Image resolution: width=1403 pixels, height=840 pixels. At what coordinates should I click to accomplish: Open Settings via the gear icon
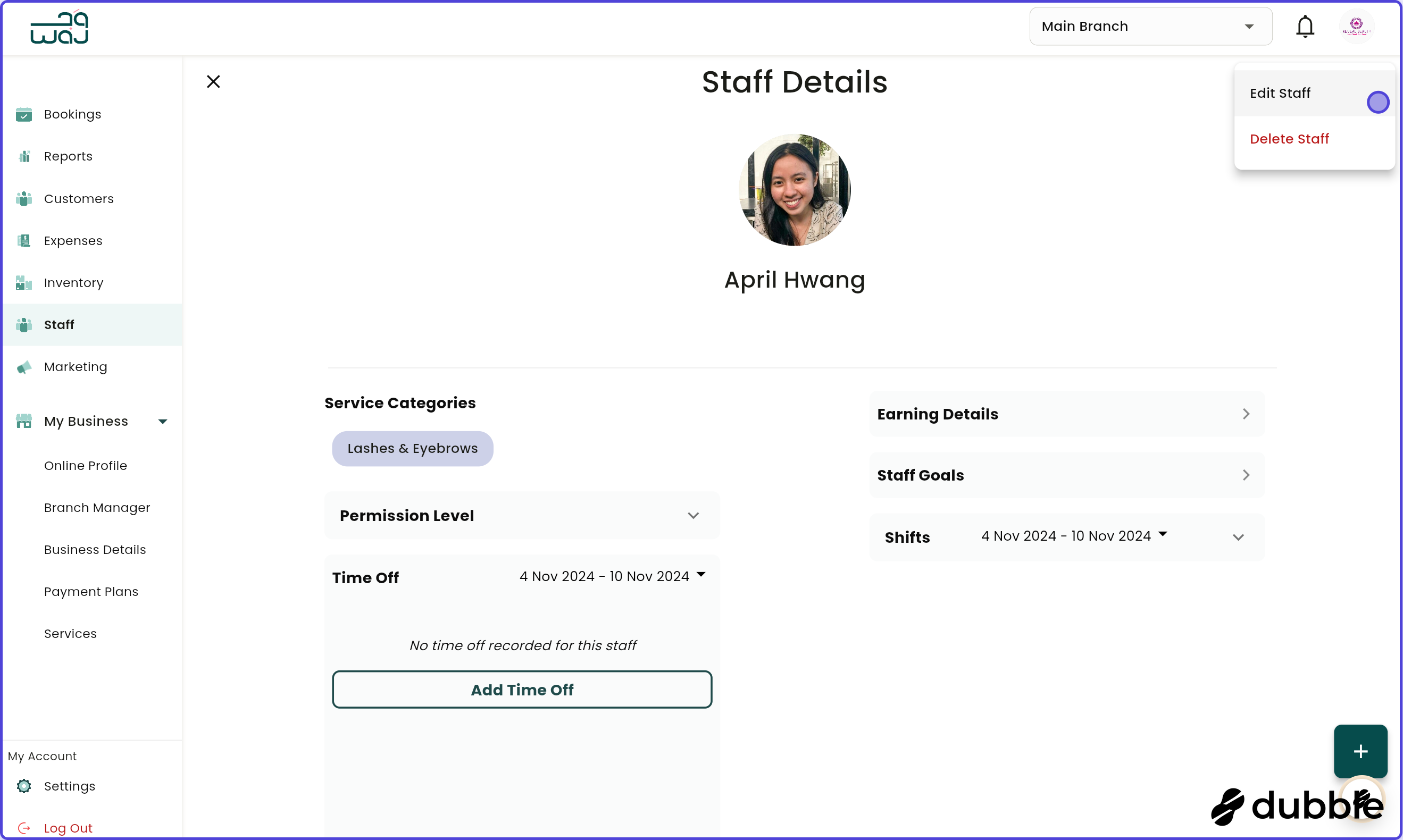pyautogui.click(x=24, y=786)
